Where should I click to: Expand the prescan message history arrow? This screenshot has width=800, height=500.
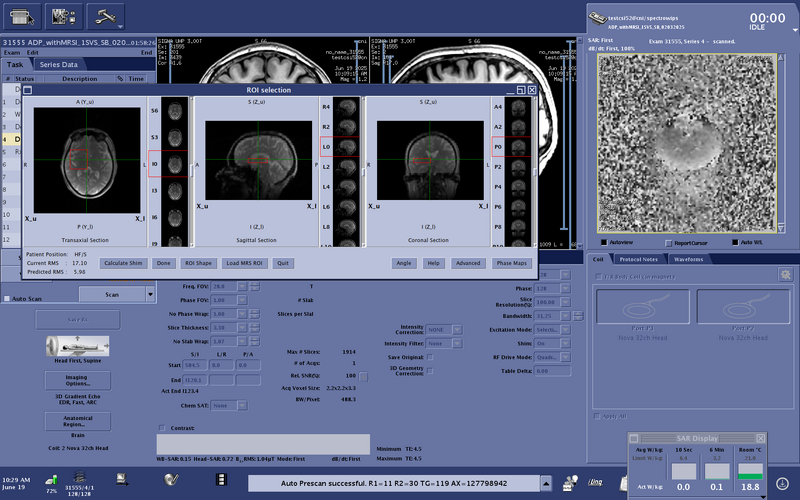[x=546, y=483]
